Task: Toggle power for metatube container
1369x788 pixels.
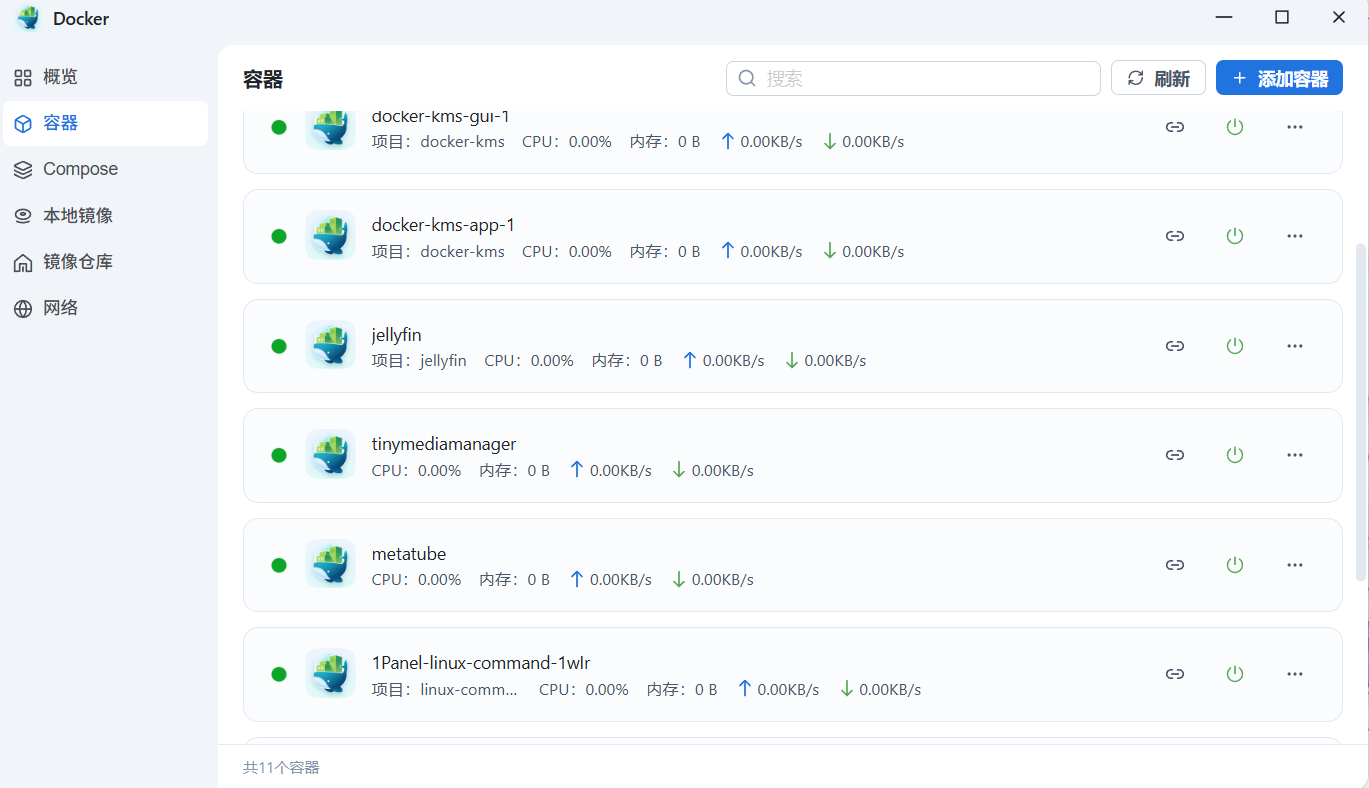Action: (1235, 565)
